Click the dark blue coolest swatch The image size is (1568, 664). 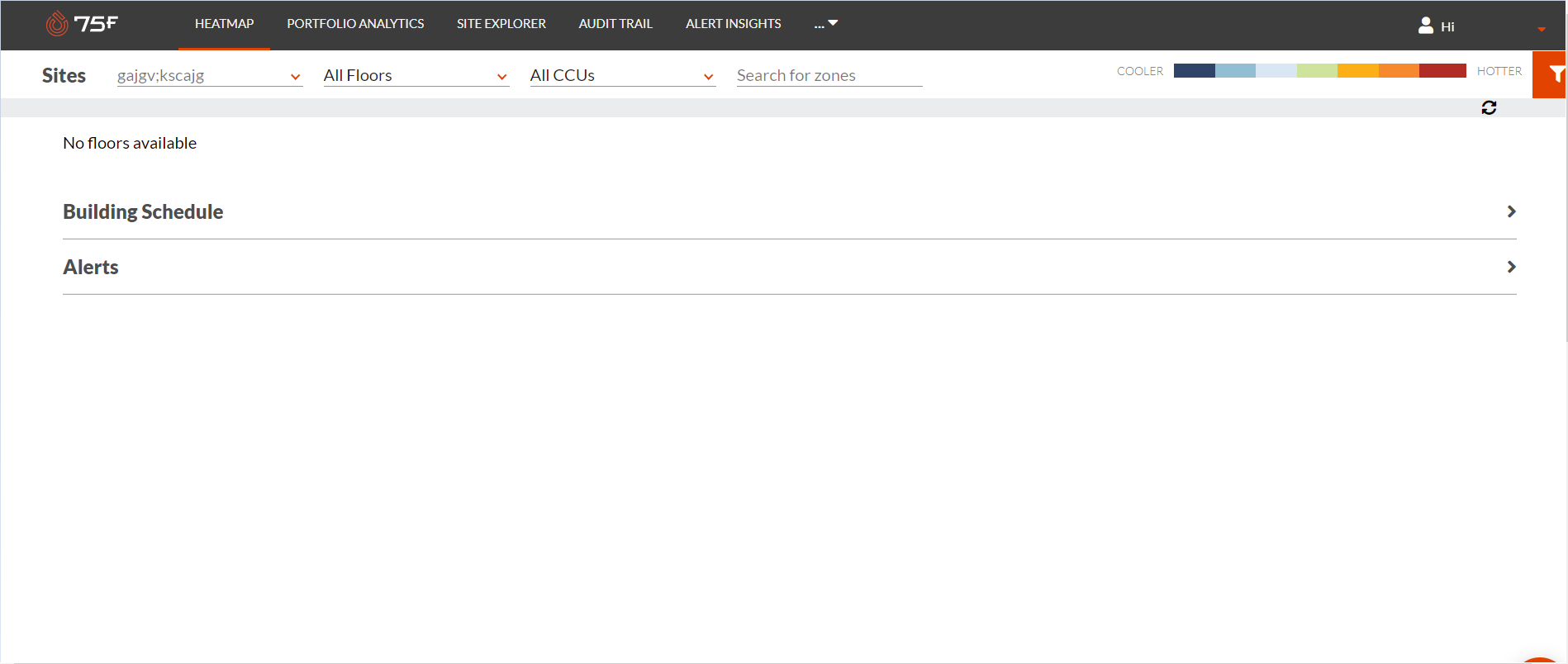coord(1194,71)
